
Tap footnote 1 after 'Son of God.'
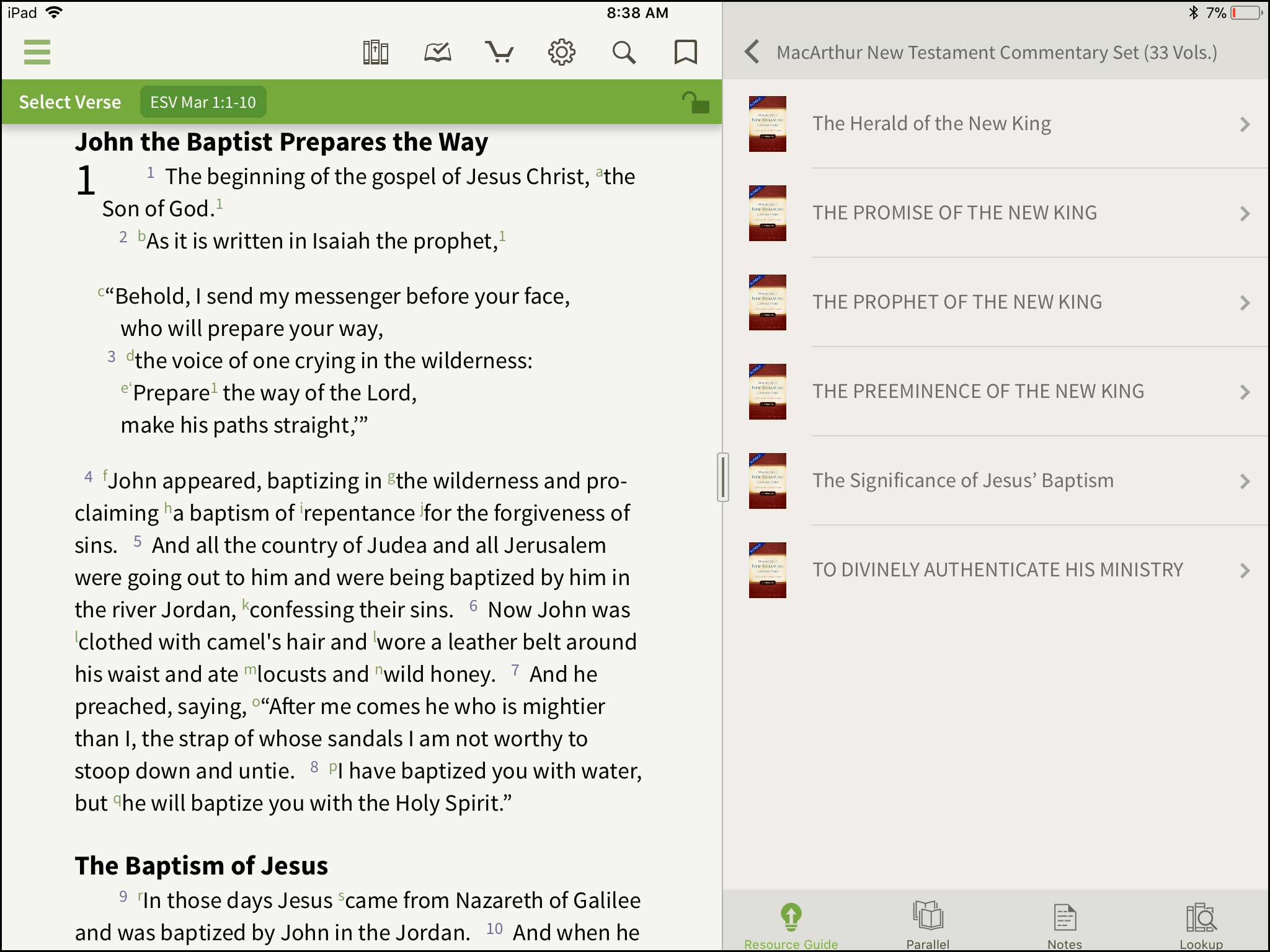click(220, 203)
